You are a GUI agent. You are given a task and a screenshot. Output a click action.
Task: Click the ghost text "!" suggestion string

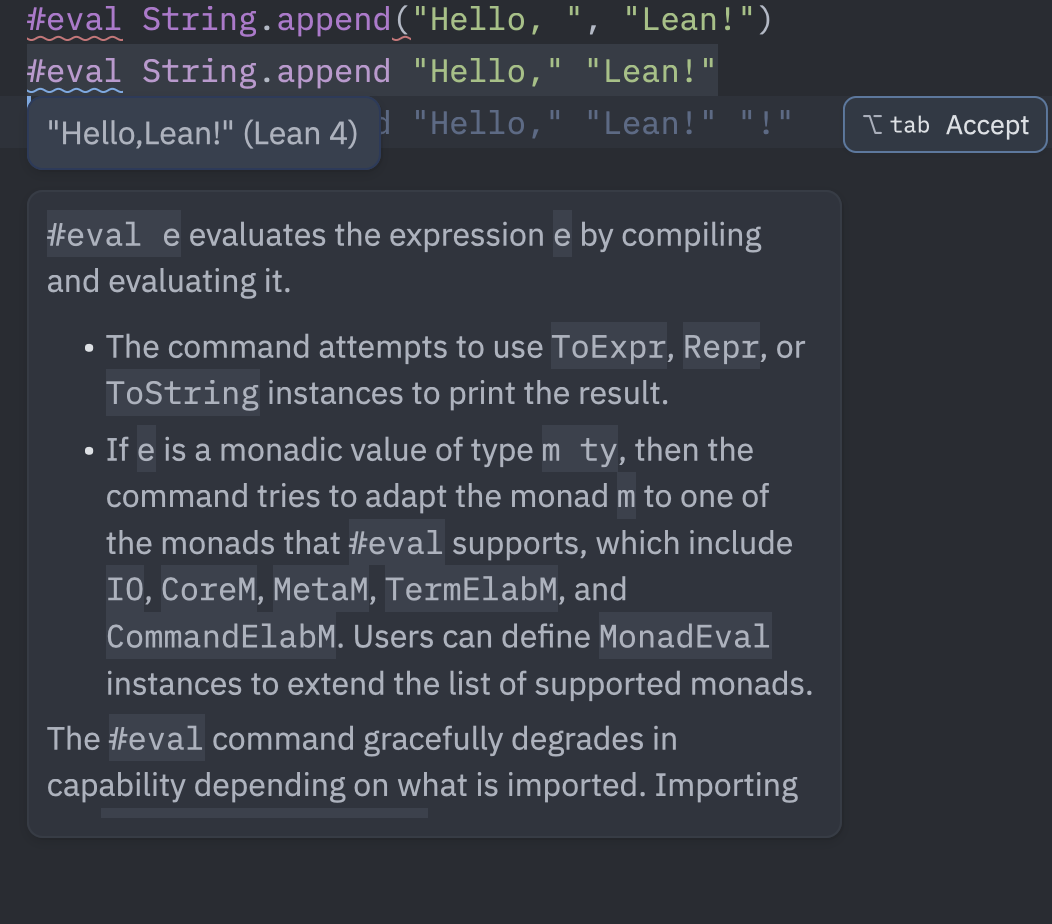coord(766,124)
